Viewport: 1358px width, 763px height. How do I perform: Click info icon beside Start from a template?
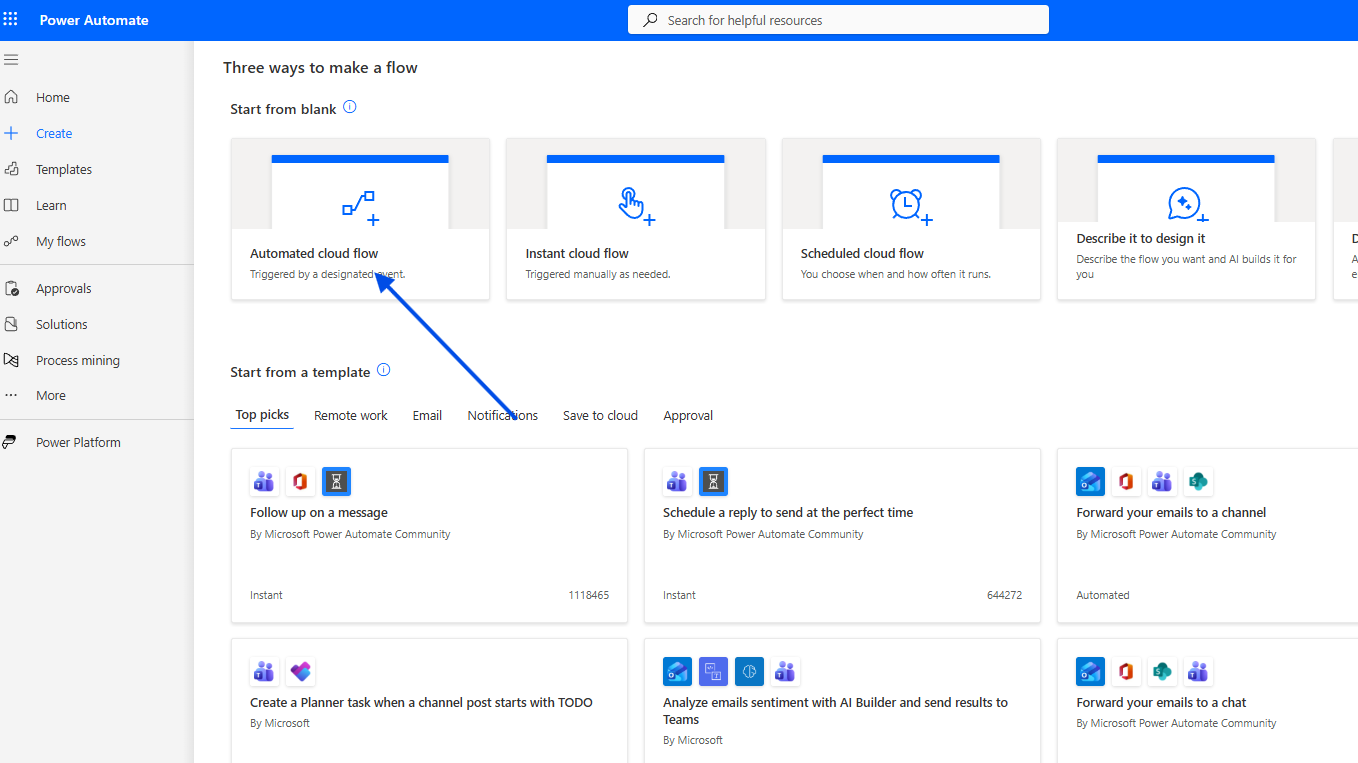click(383, 370)
